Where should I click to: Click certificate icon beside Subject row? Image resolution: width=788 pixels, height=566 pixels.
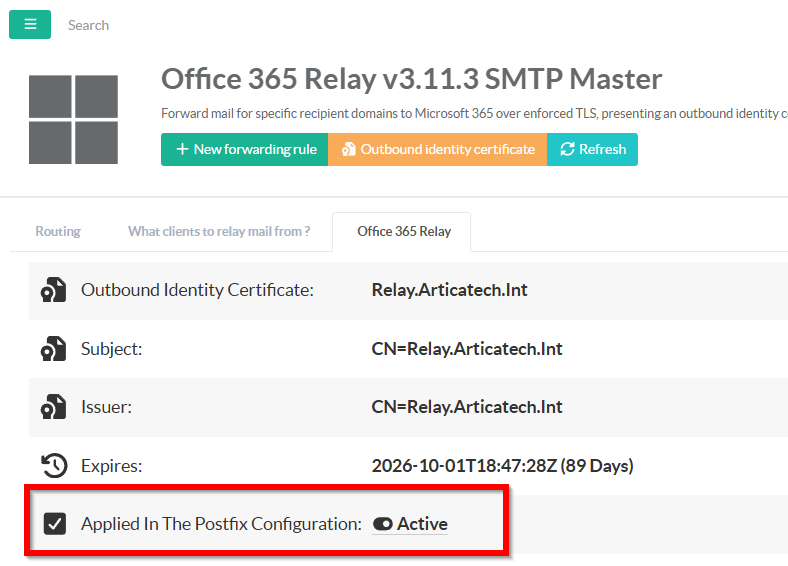[53, 349]
